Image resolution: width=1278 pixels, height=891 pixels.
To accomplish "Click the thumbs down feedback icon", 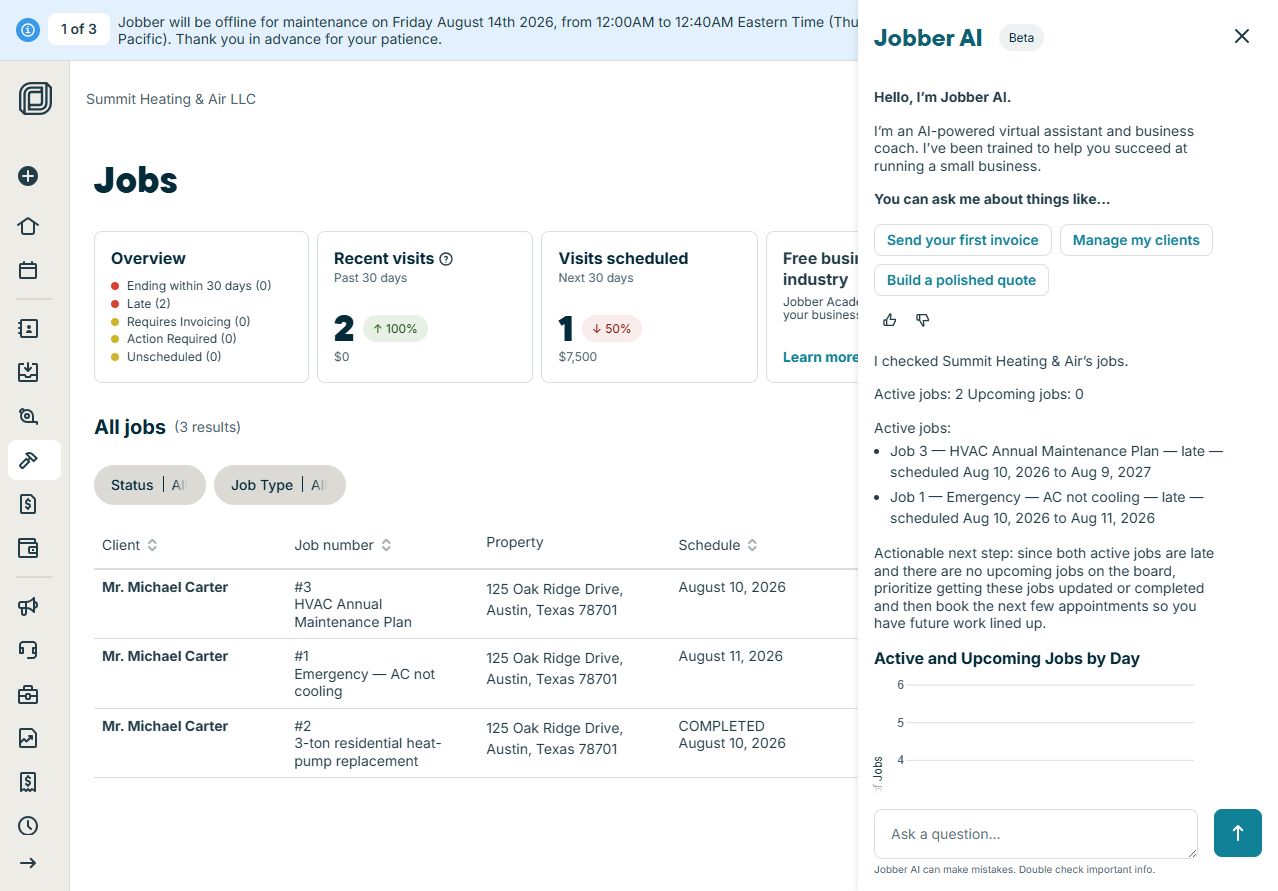I will click(x=923, y=320).
